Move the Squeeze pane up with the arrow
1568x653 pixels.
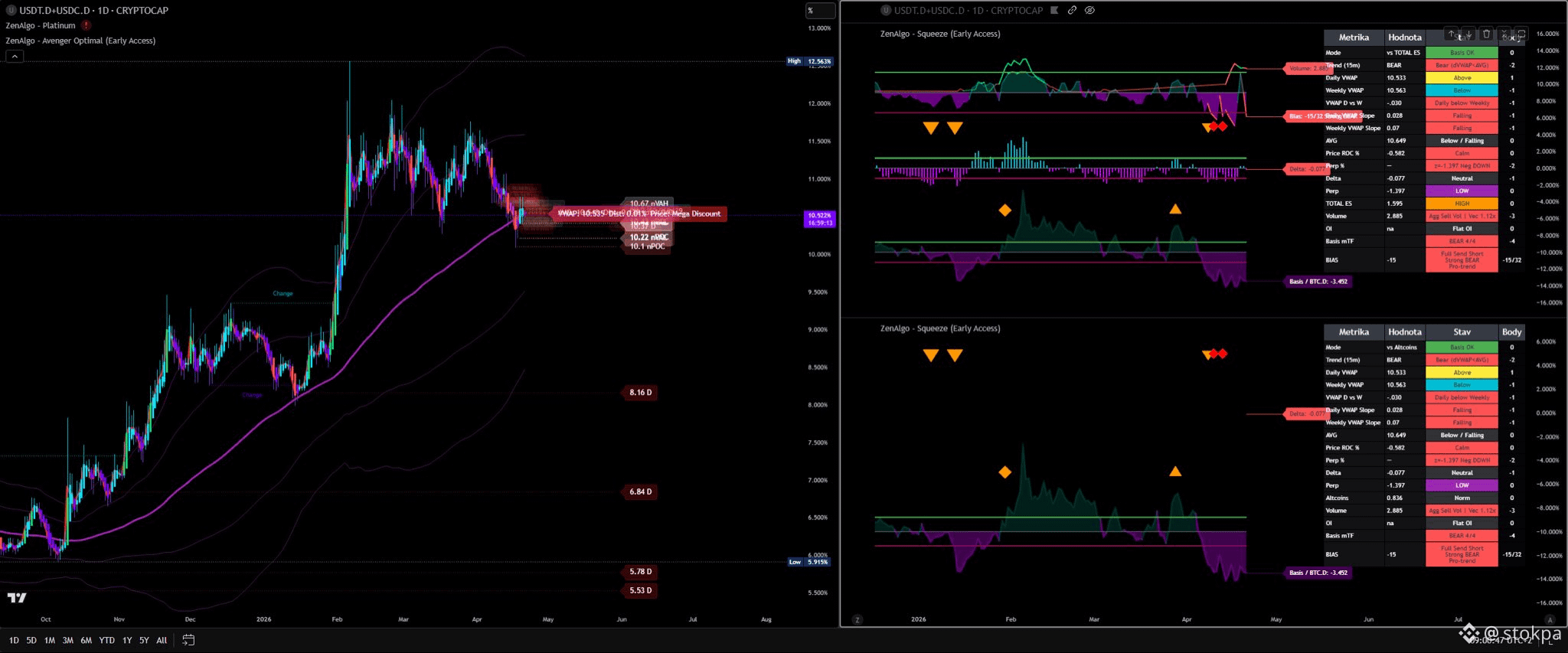[x=1452, y=34]
